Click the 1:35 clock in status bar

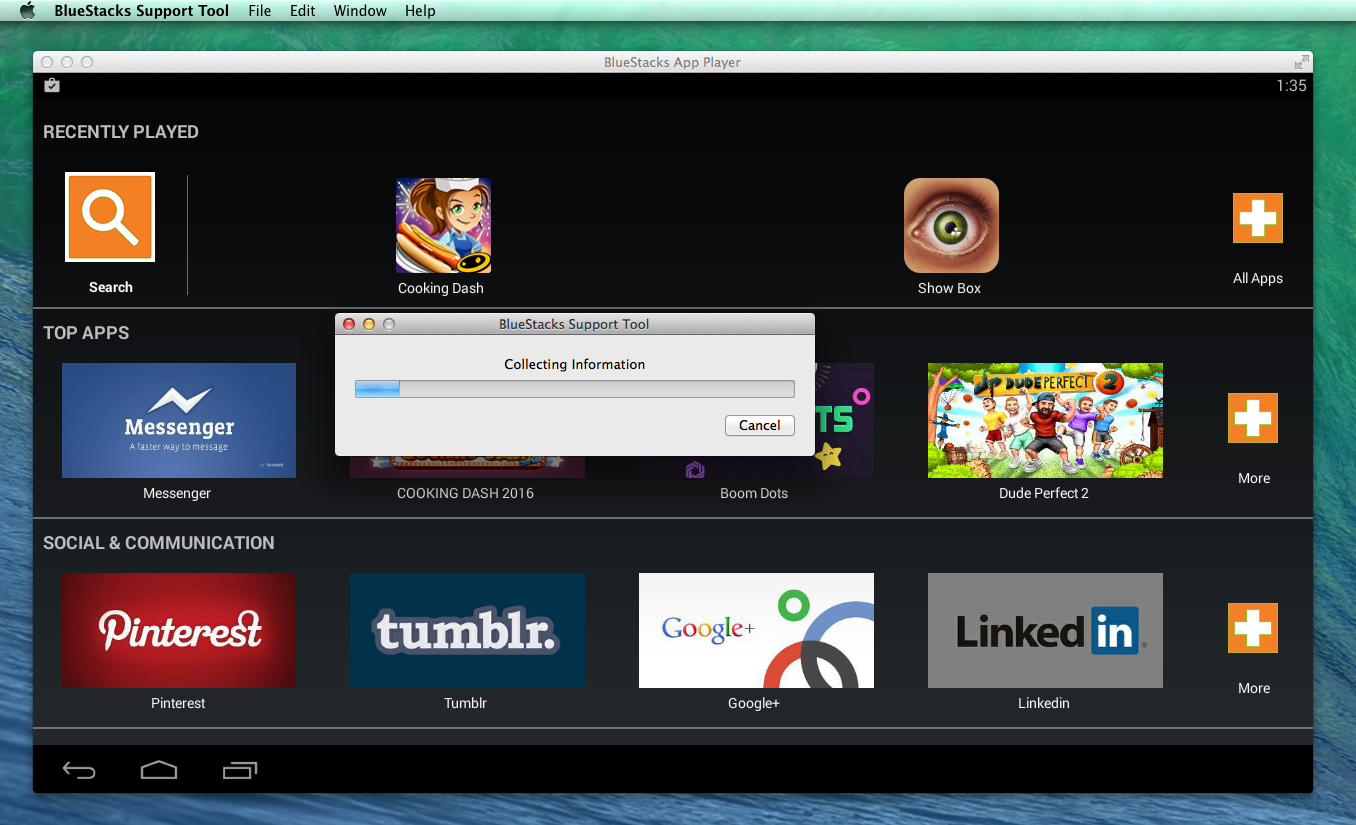coord(1291,86)
